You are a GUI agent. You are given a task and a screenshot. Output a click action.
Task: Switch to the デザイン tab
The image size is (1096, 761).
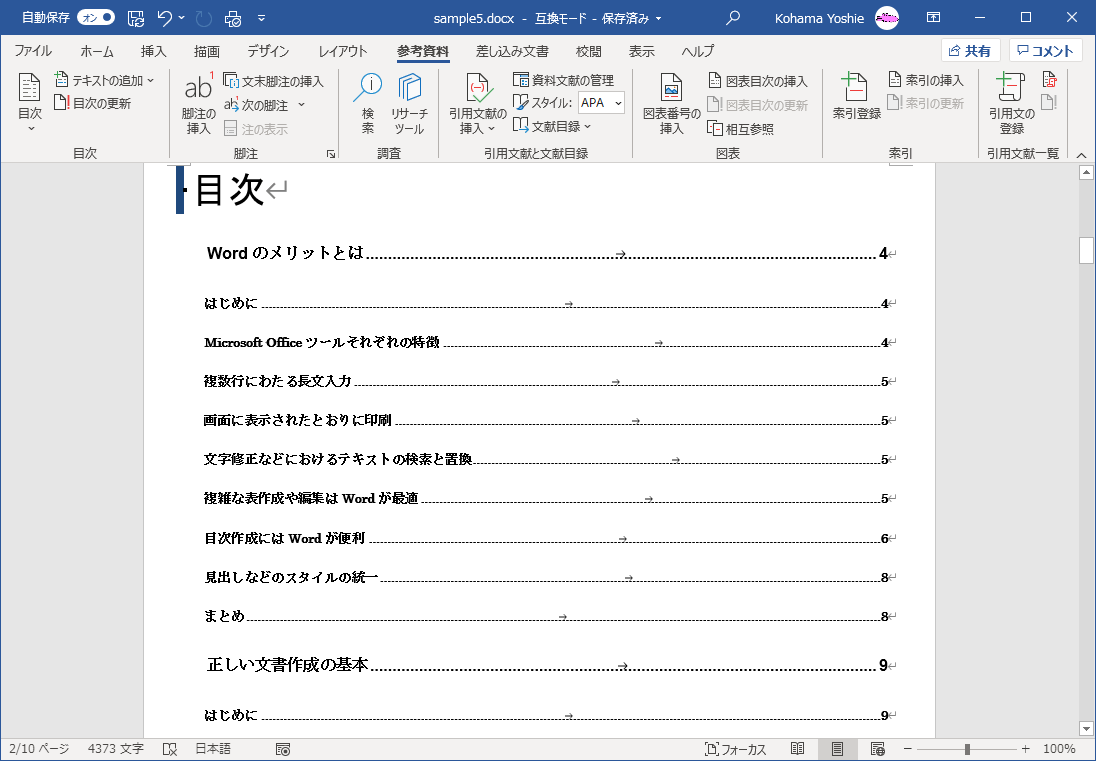click(268, 51)
